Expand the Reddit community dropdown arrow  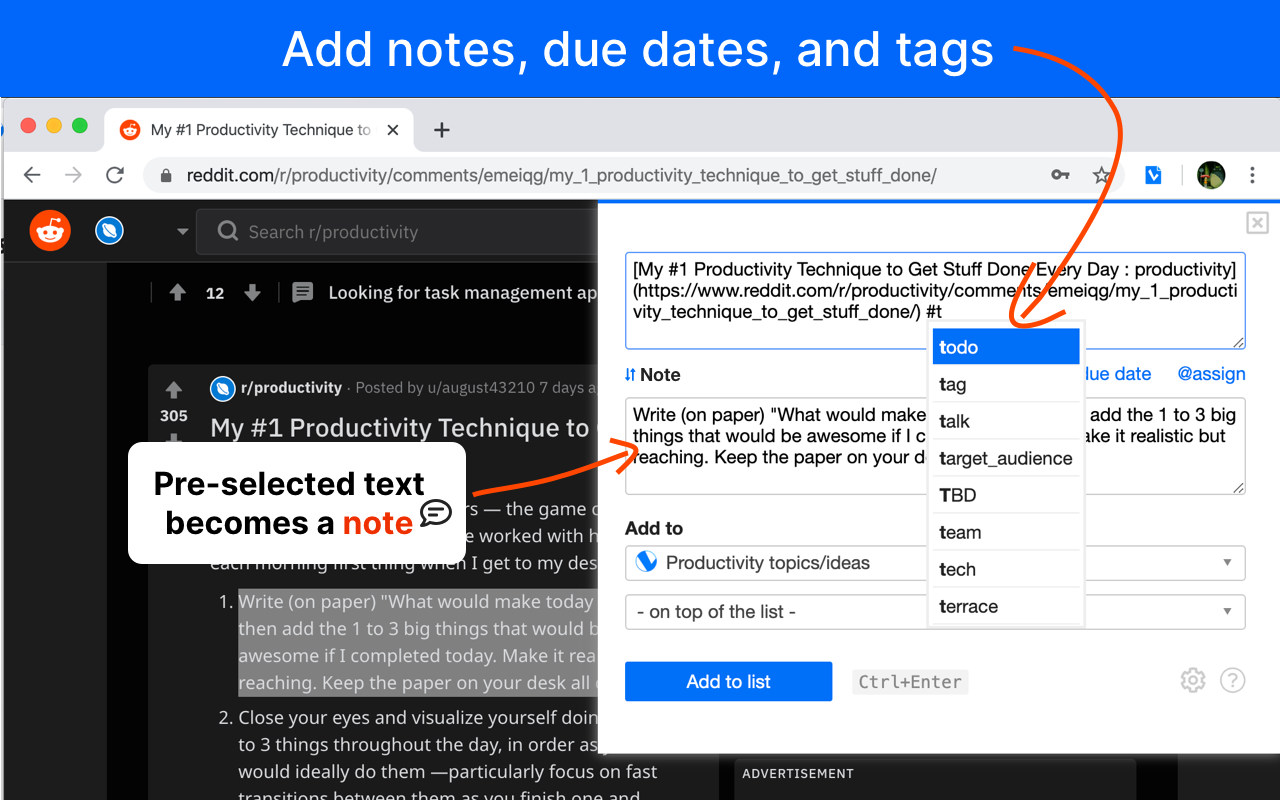coord(182,232)
